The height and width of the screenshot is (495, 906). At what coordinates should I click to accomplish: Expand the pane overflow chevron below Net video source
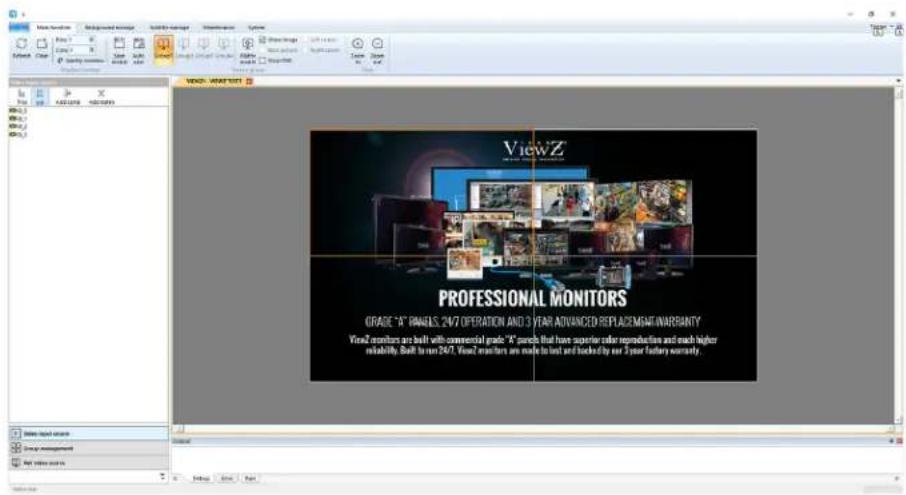pyautogui.click(x=162, y=476)
